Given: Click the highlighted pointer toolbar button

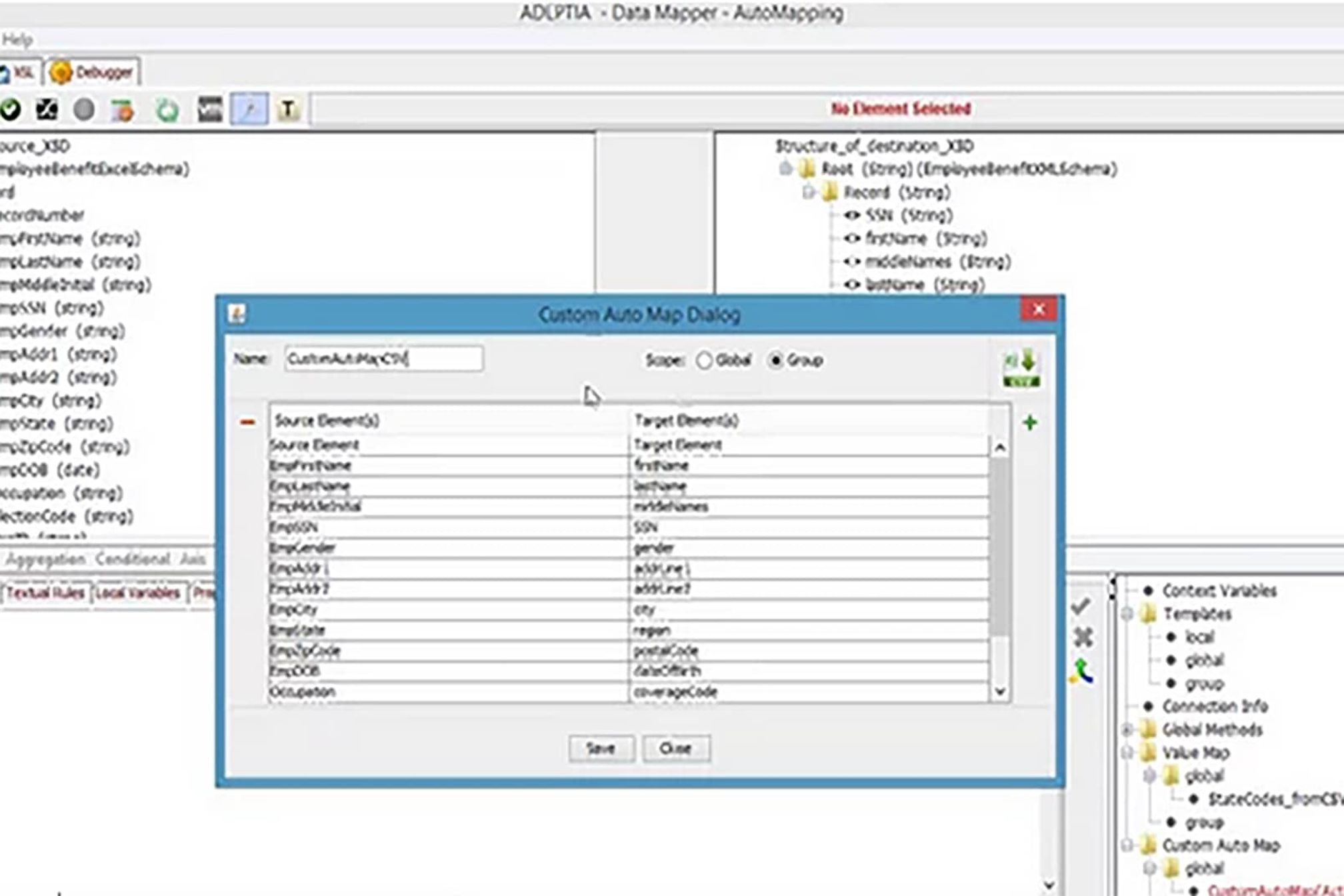Looking at the screenshot, I should 249,109.
